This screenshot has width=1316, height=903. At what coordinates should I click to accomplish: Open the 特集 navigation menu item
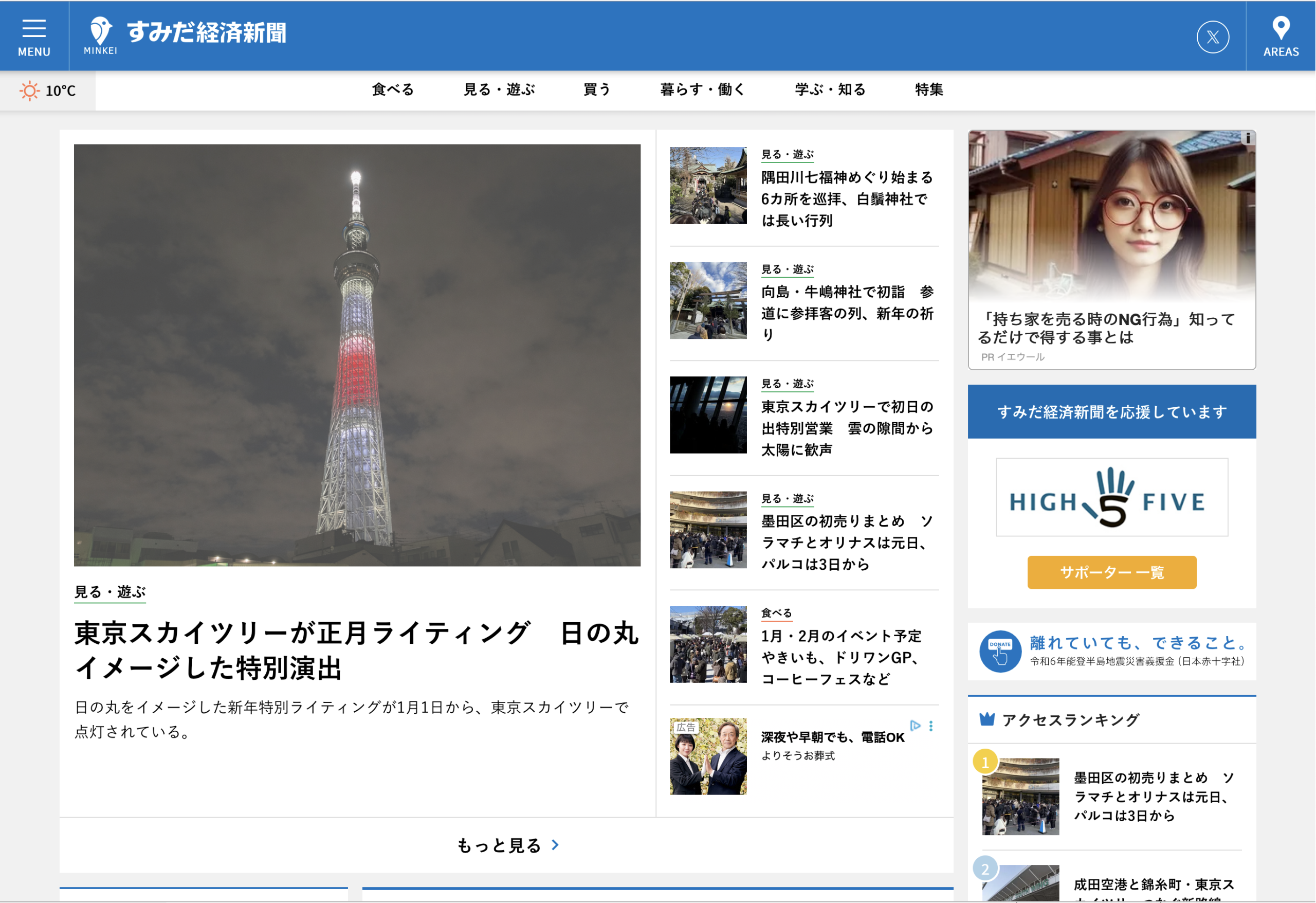pyautogui.click(x=929, y=89)
